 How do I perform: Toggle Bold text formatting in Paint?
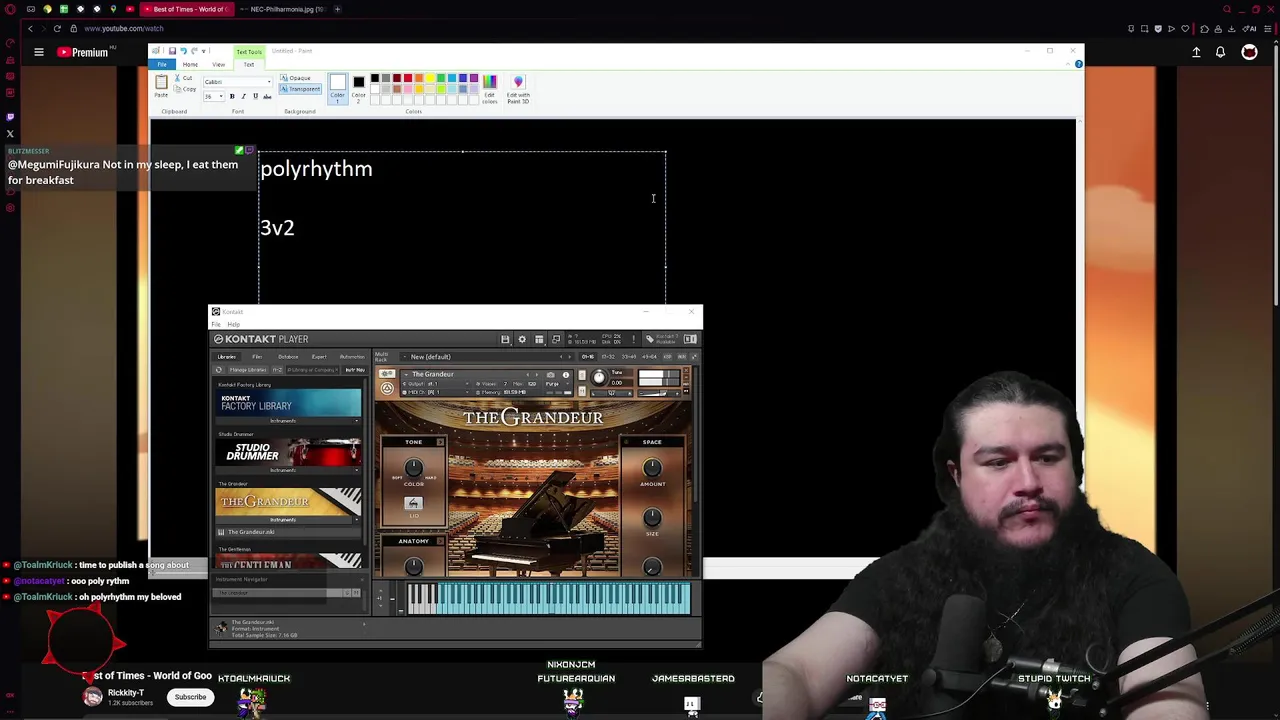(232, 96)
